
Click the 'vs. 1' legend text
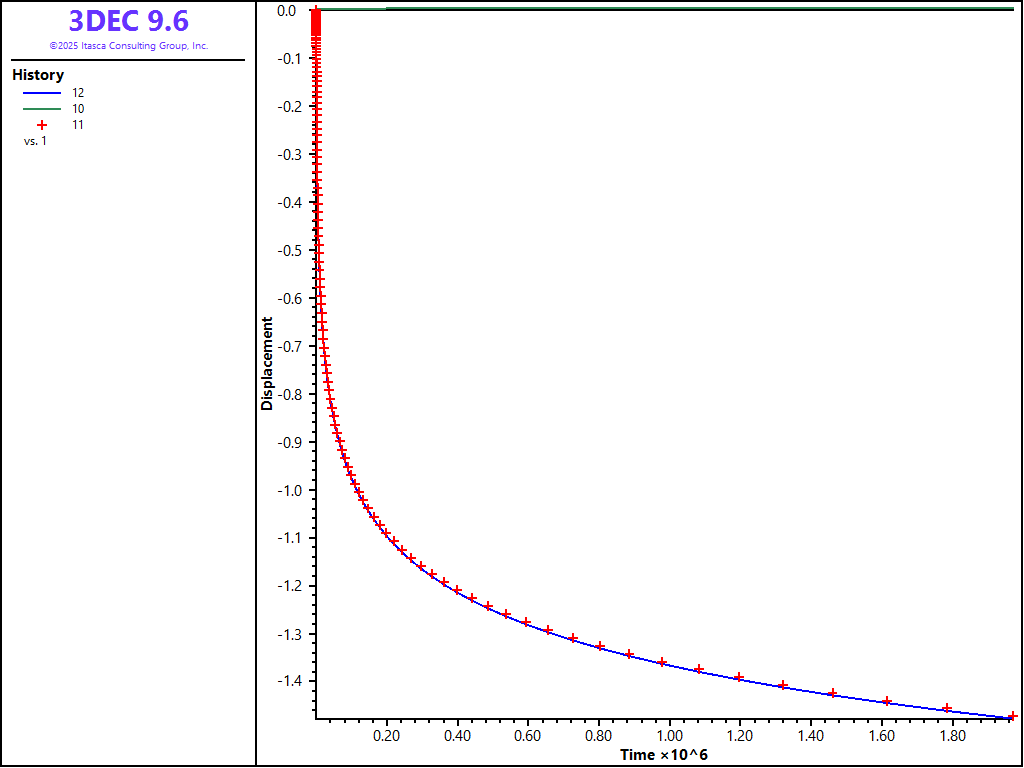click(x=35, y=141)
